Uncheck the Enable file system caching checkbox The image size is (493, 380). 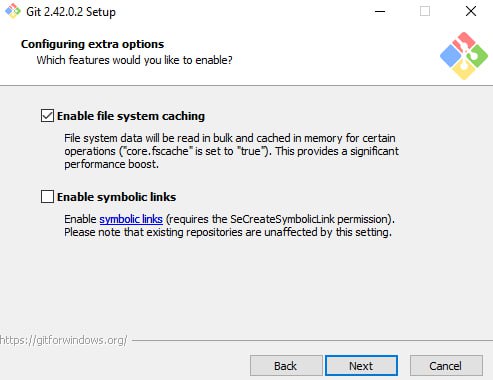click(x=47, y=116)
